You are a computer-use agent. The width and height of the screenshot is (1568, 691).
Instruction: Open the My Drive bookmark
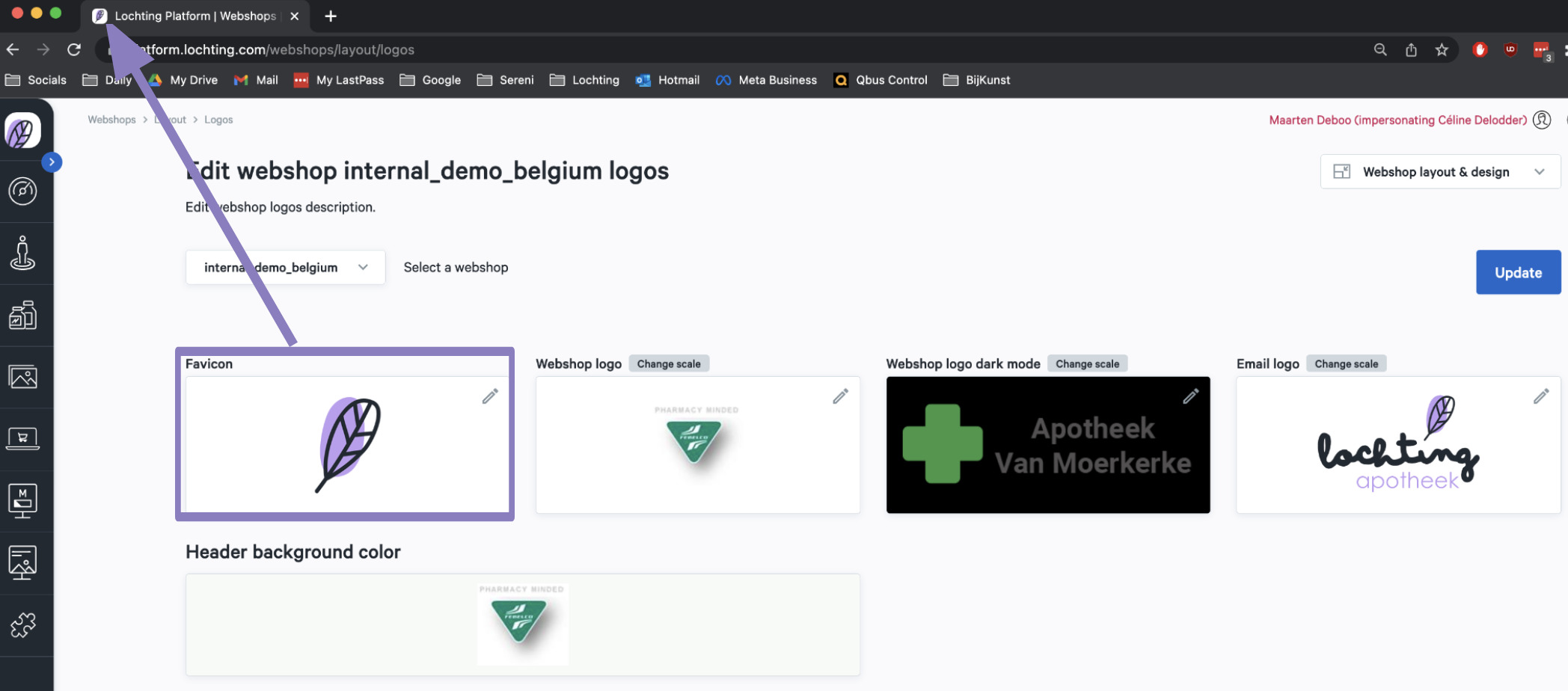pos(183,80)
